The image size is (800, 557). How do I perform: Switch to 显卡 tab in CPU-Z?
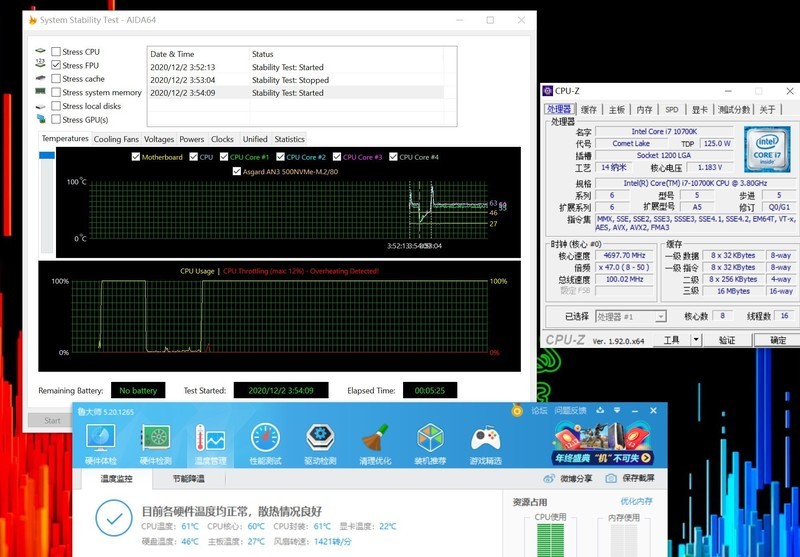tap(699, 110)
